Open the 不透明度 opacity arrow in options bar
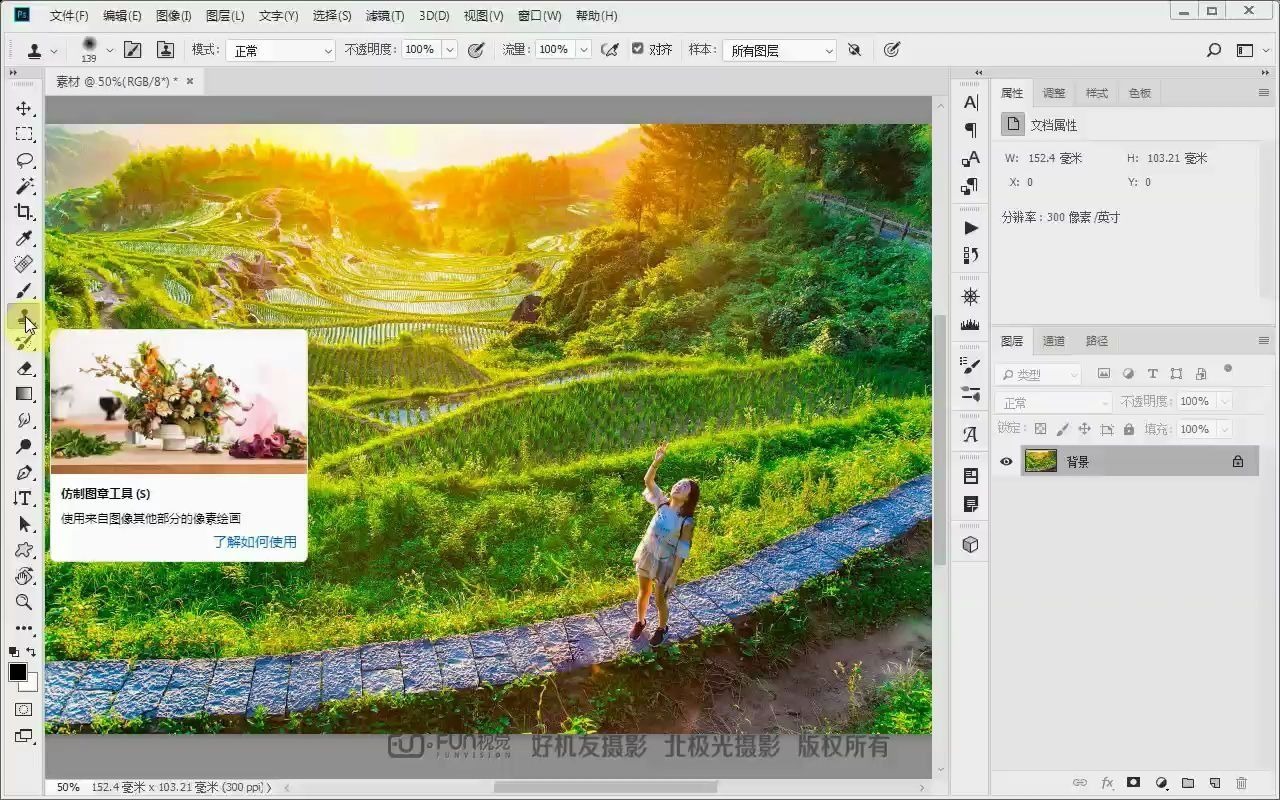Screen dimensions: 1280x800 tap(450, 50)
